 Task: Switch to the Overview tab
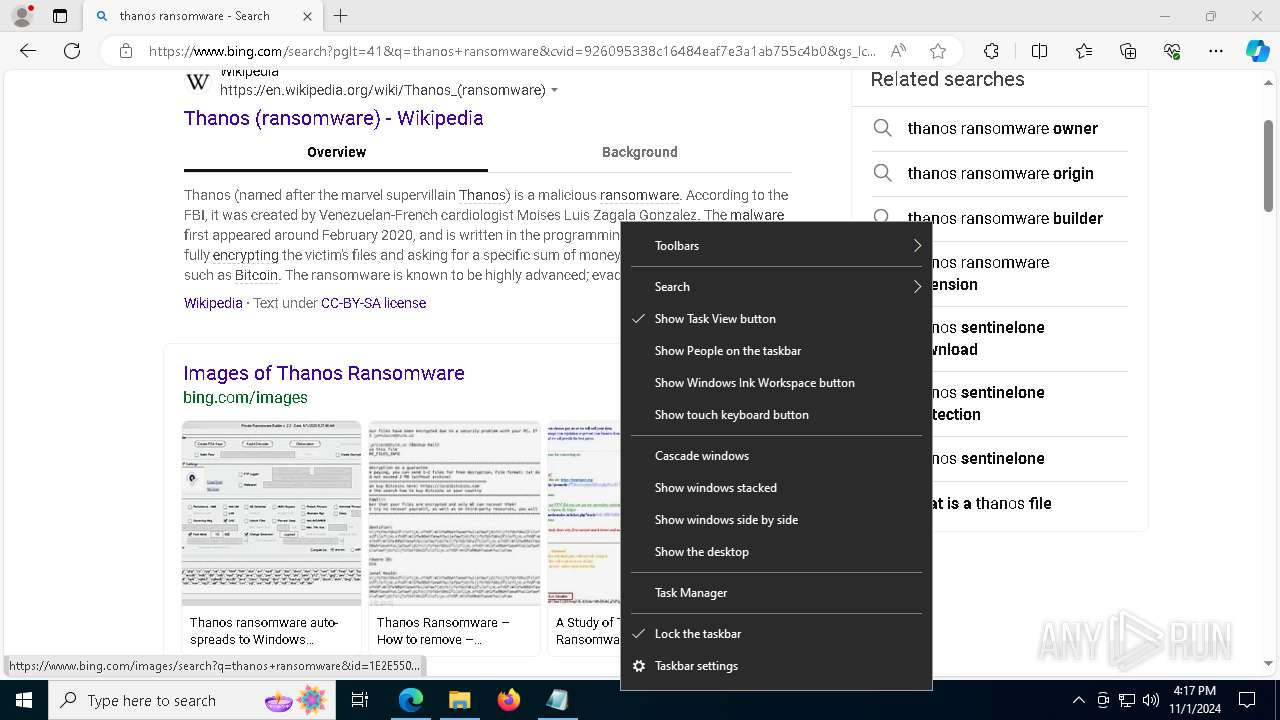336,152
